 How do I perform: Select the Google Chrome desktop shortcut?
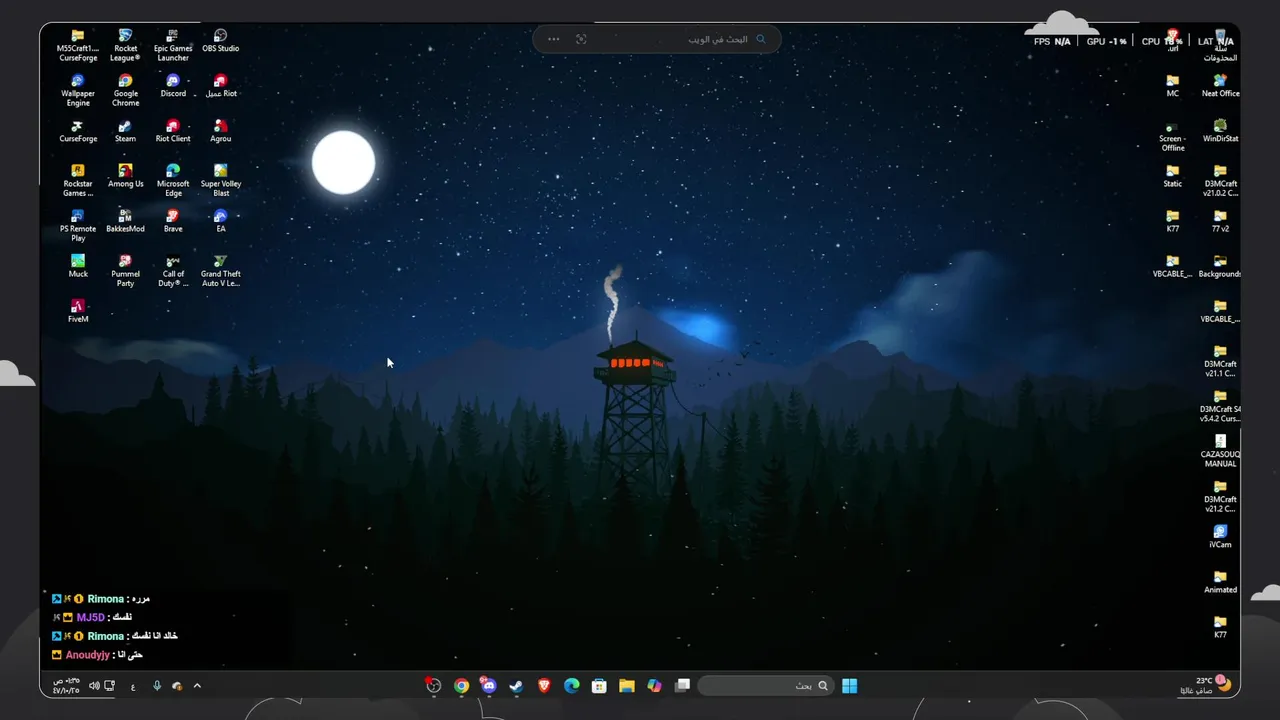[125, 90]
